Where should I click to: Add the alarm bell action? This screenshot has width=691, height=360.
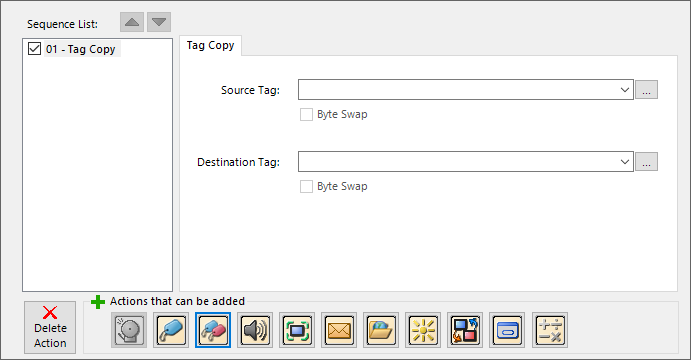click(129, 330)
